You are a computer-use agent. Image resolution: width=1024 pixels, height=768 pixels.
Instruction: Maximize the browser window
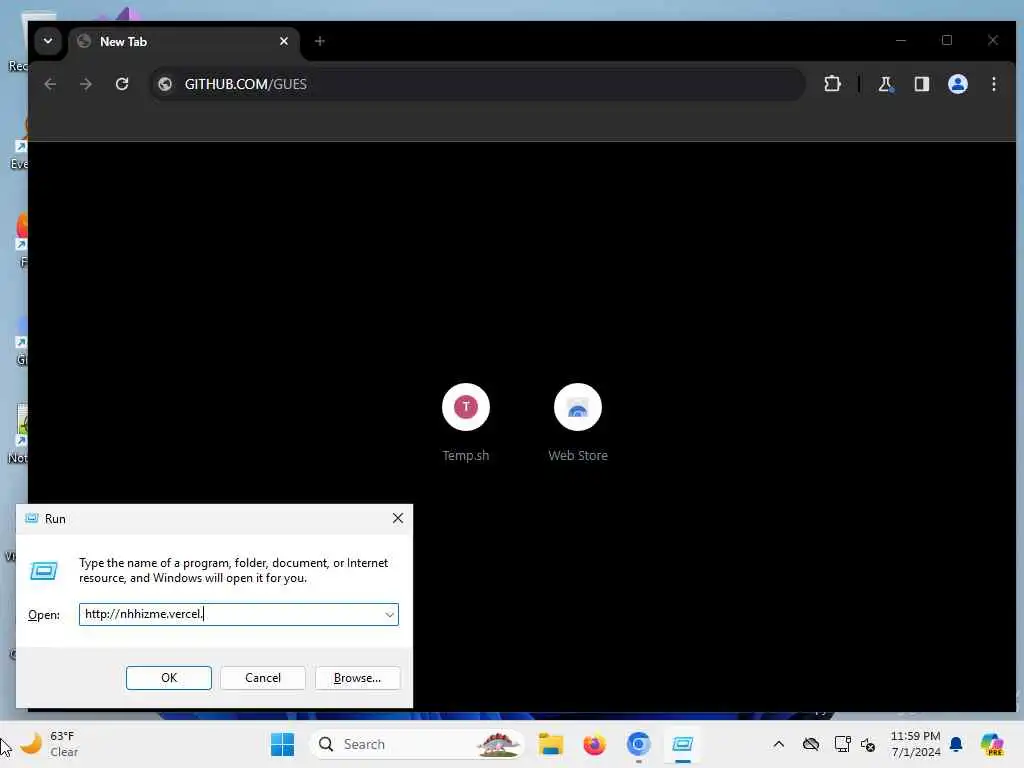point(947,40)
